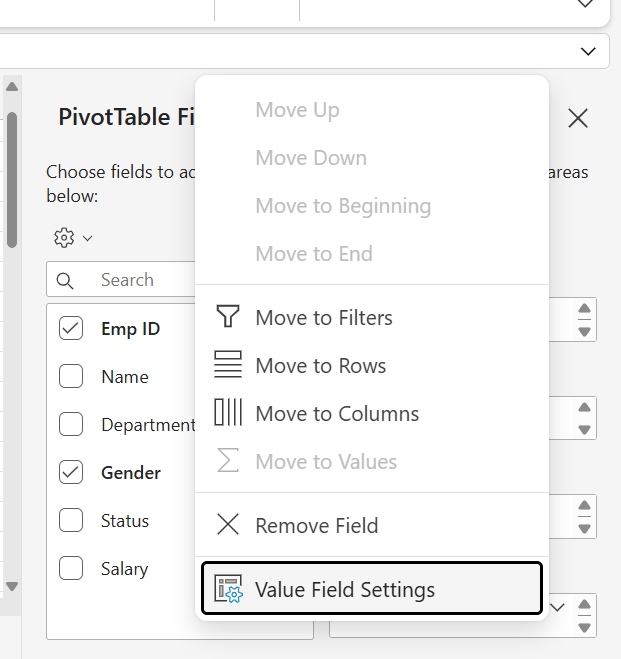
Task: Choose Value Field Settings from menu
Action: coord(345,590)
